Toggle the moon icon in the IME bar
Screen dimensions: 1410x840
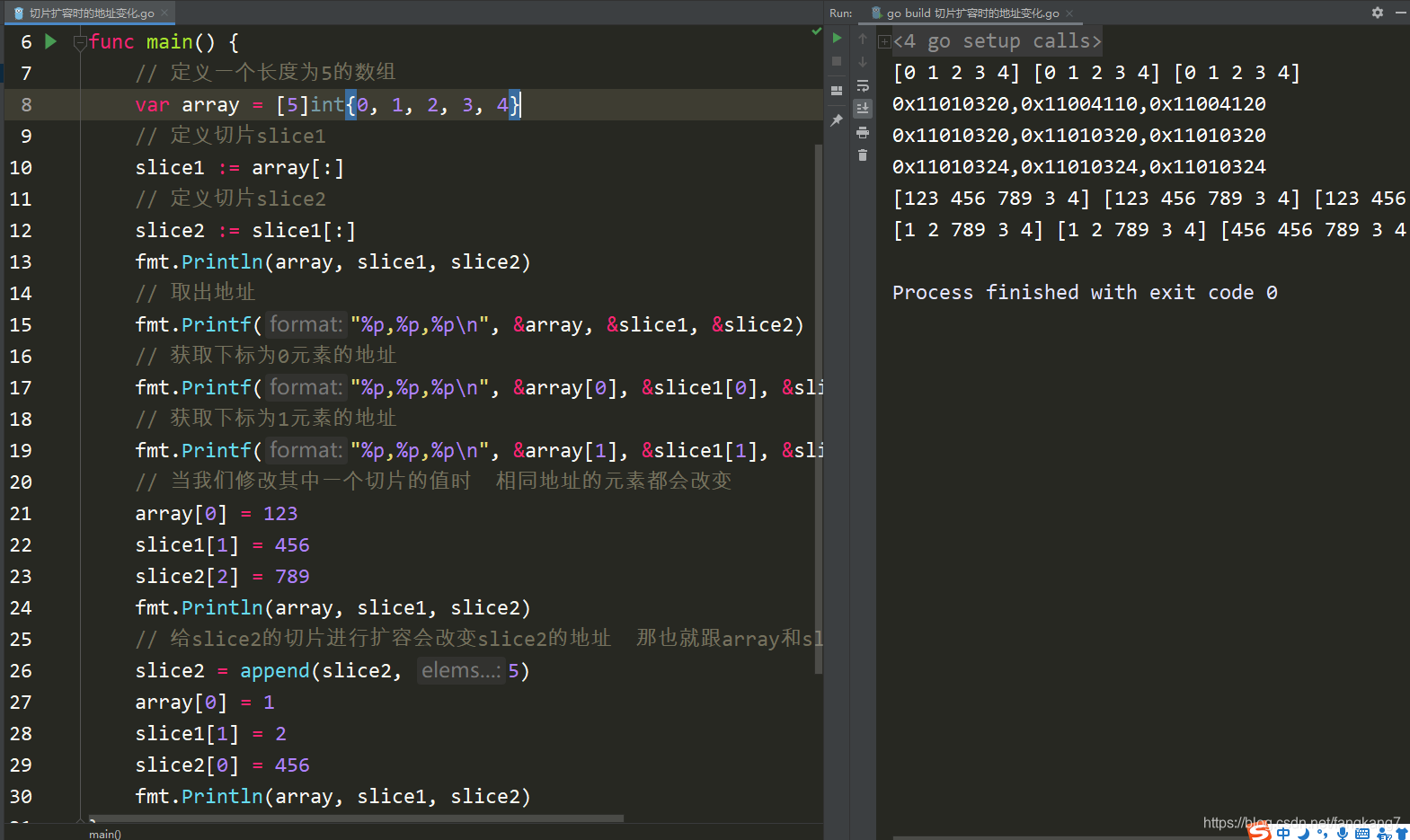click(1304, 834)
